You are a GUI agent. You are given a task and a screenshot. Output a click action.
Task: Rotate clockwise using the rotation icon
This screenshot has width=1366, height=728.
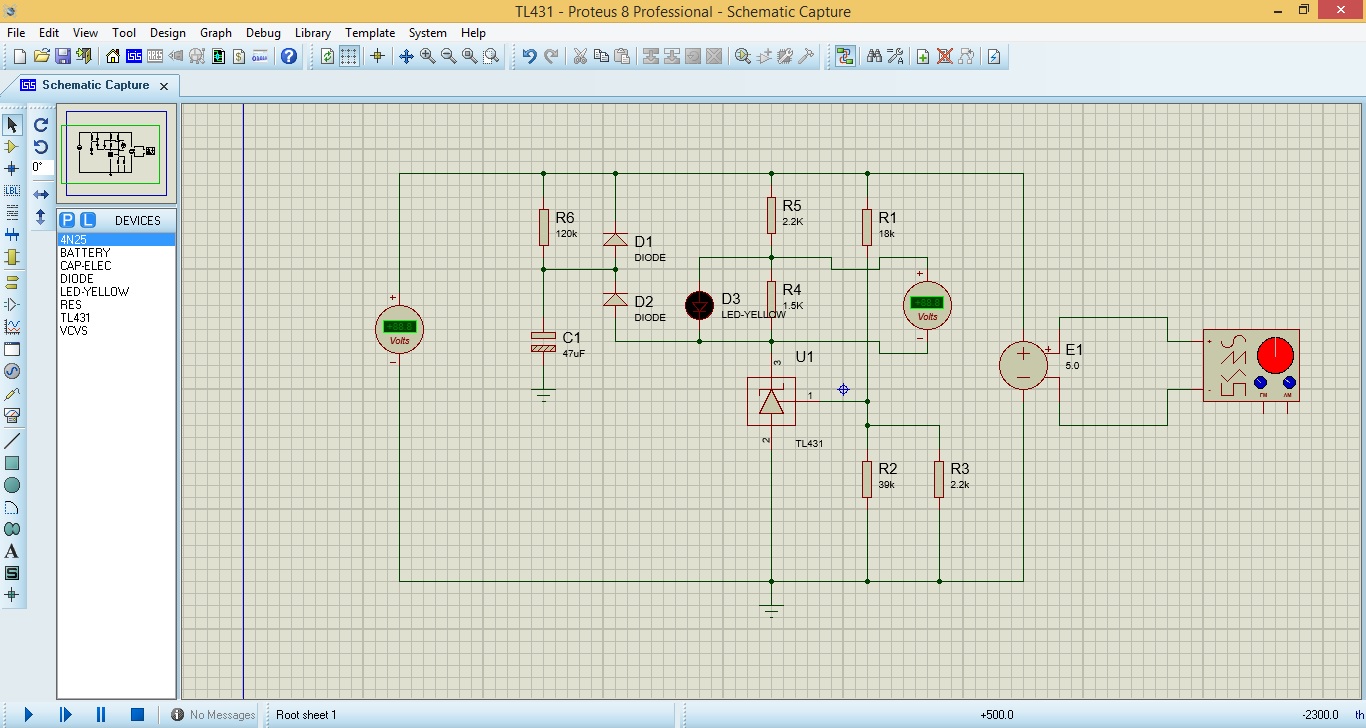click(41, 125)
